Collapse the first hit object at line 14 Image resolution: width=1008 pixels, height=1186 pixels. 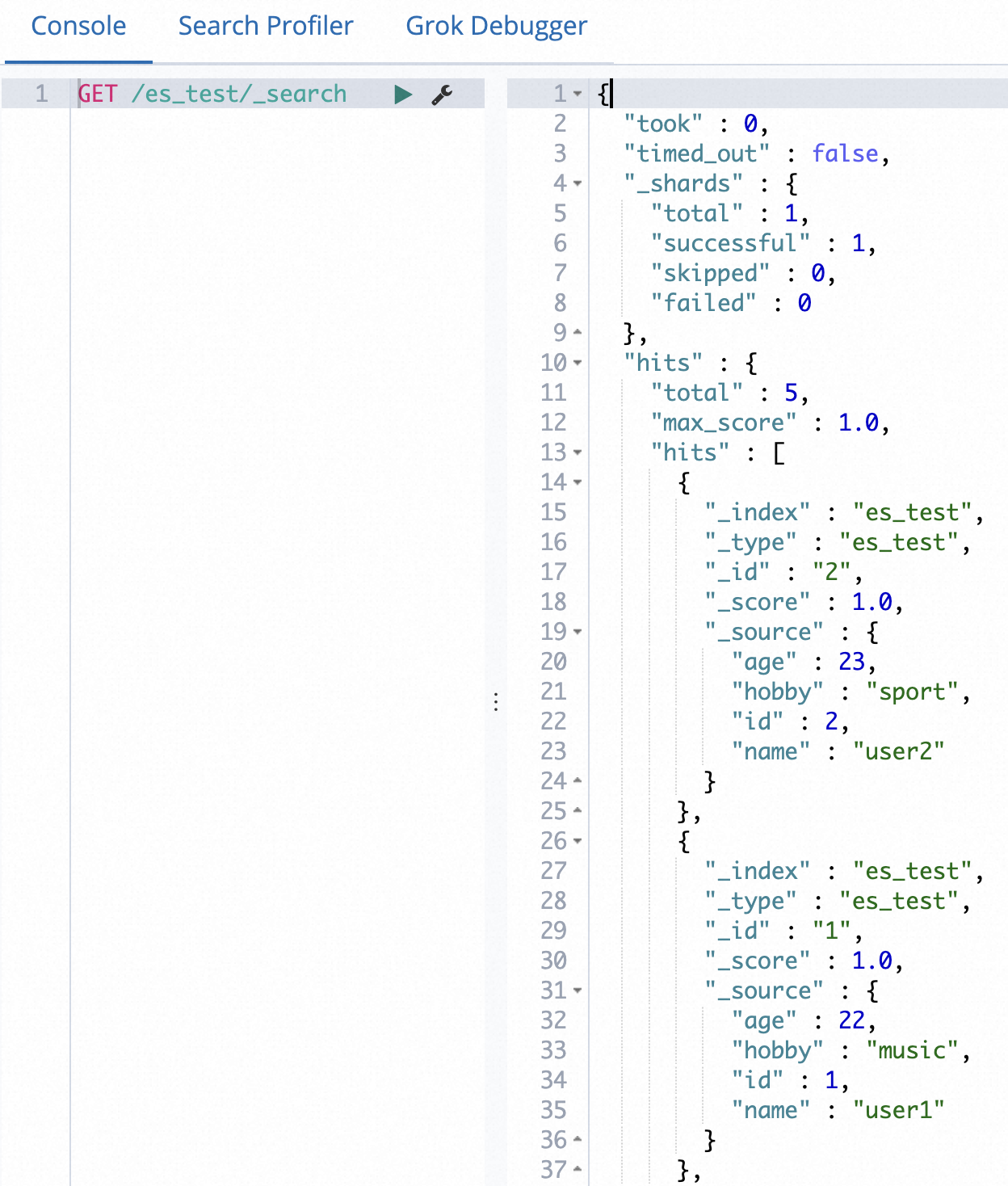coord(577,482)
